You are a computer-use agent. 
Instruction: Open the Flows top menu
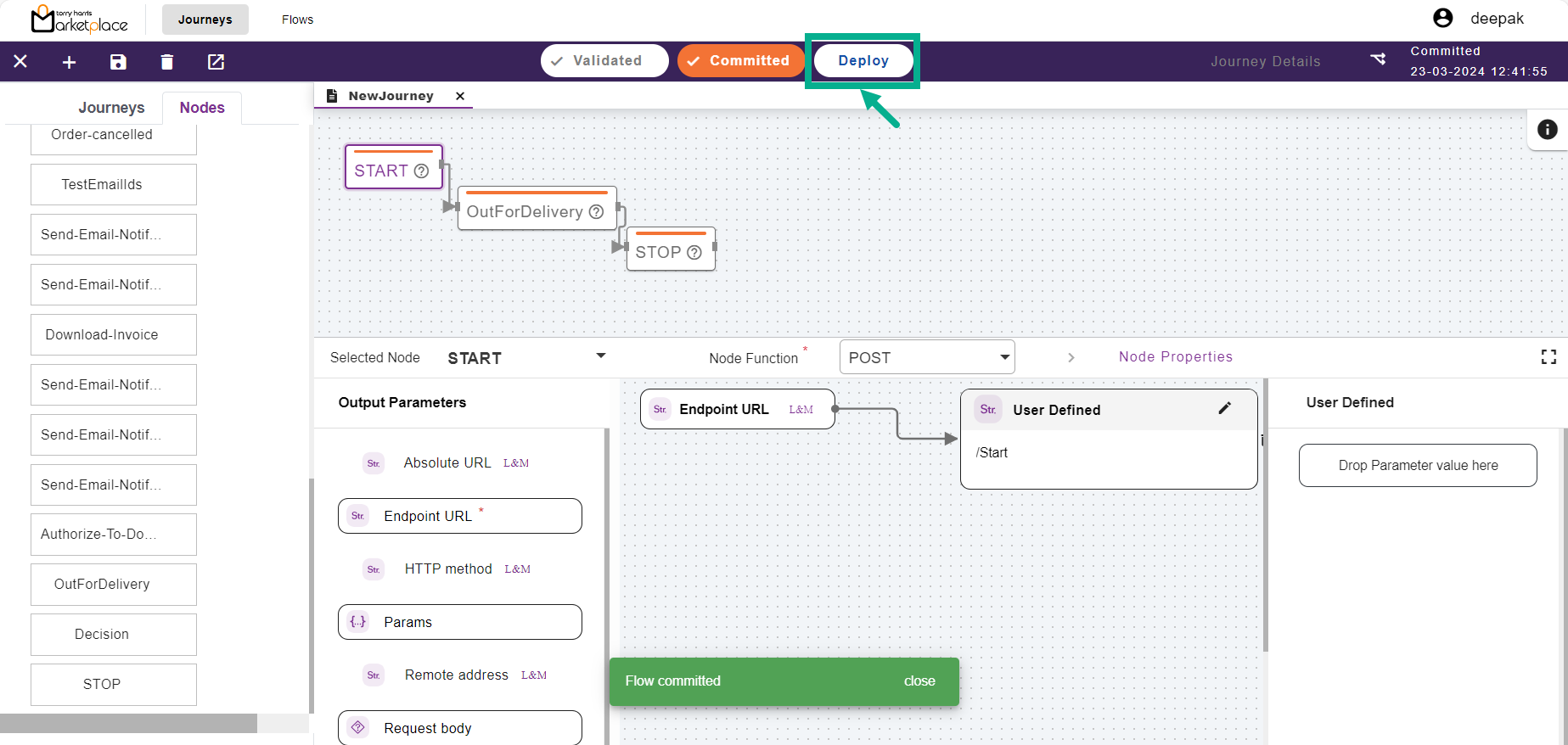[297, 20]
